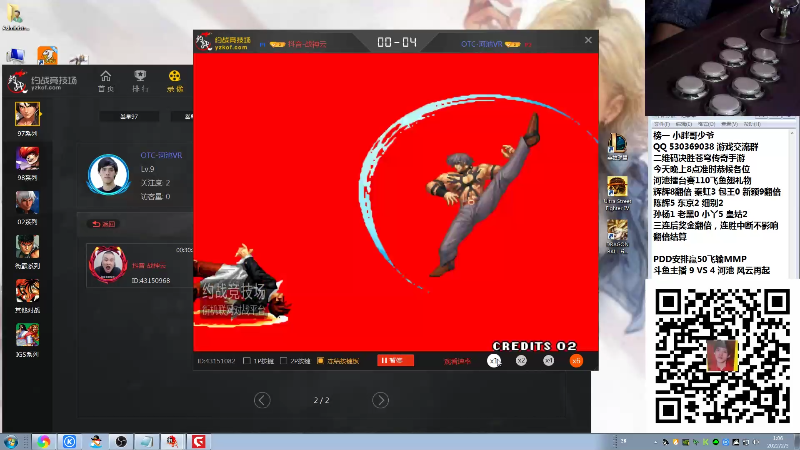Click the third gray speed circle

(548, 361)
